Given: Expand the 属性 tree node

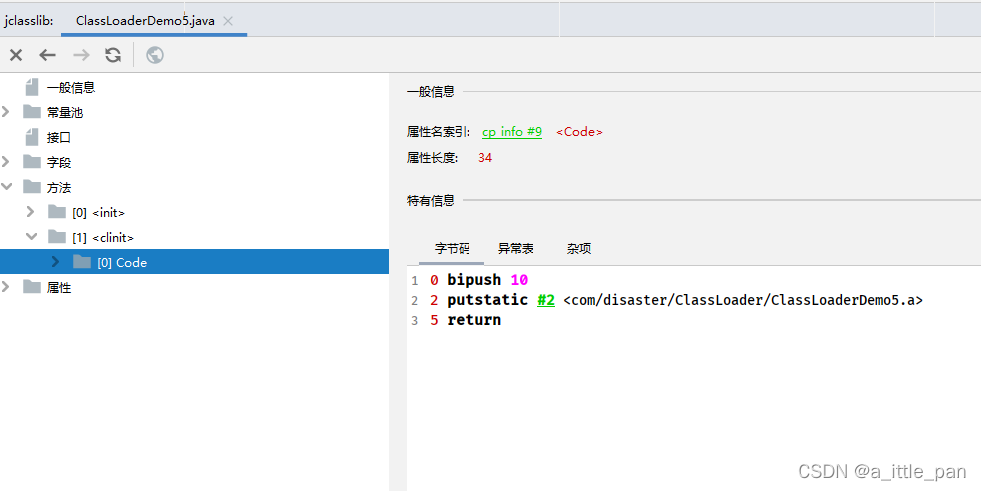Looking at the screenshot, I should 6,287.
